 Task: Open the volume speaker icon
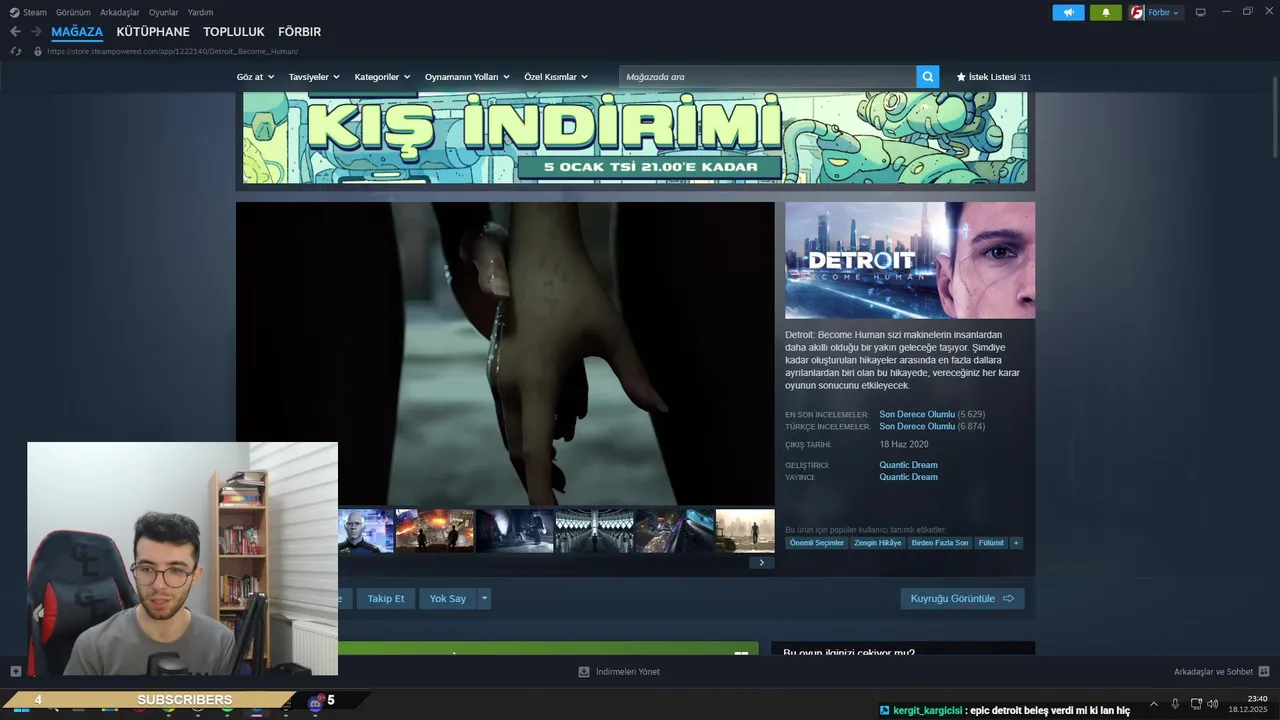click(1213, 704)
